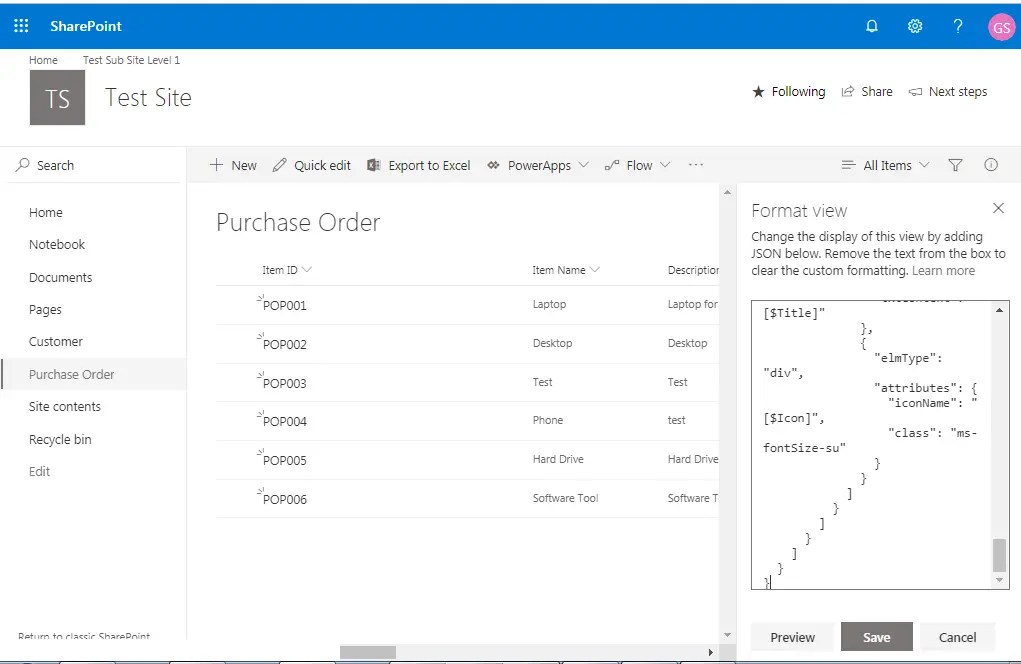This screenshot has width=1021, height=664.
Task: Open the app launcher waffle menu
Action: coord(20,25)
